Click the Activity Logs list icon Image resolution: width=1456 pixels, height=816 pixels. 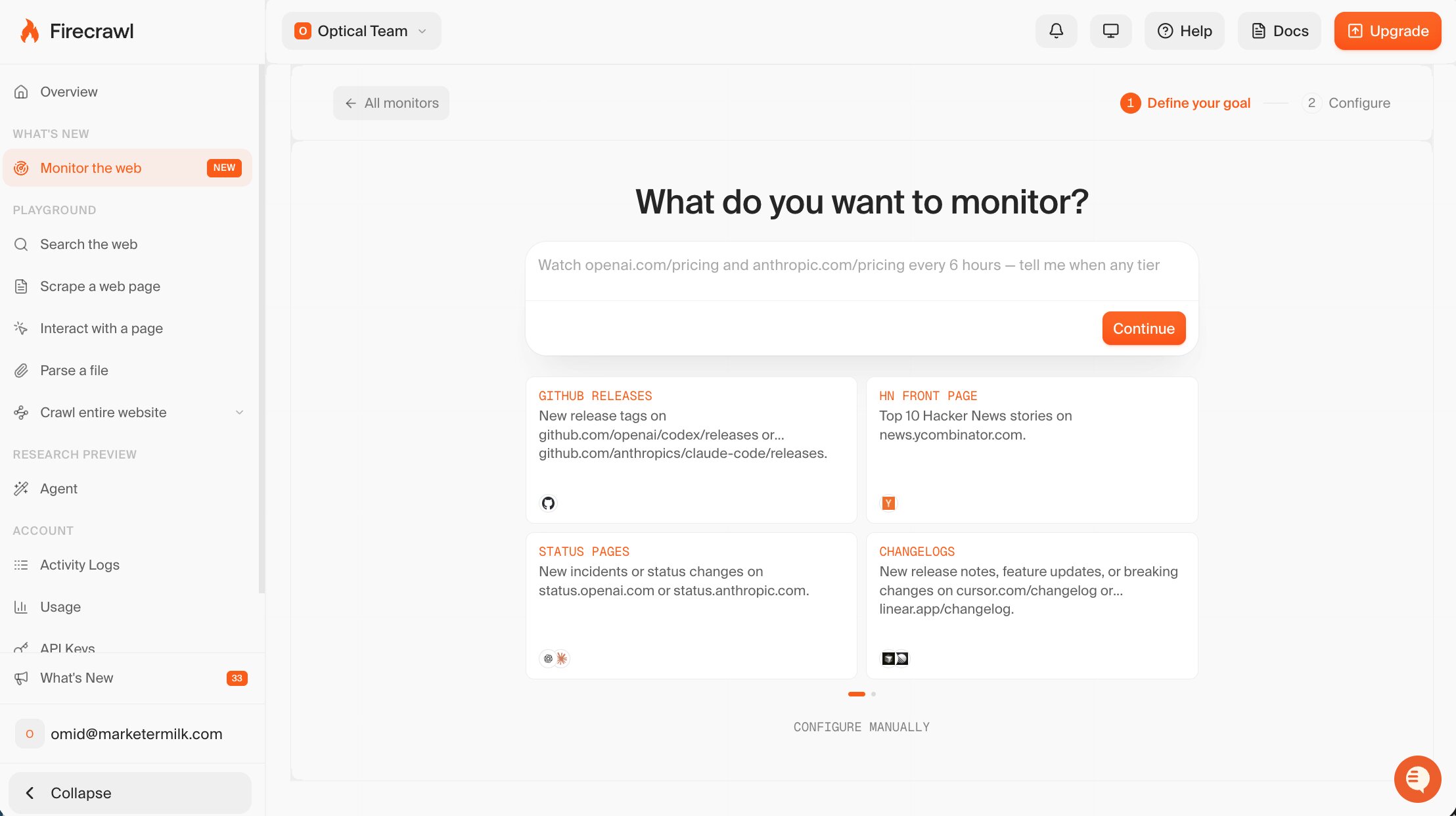pyautogui.click(x=21, y=565)
